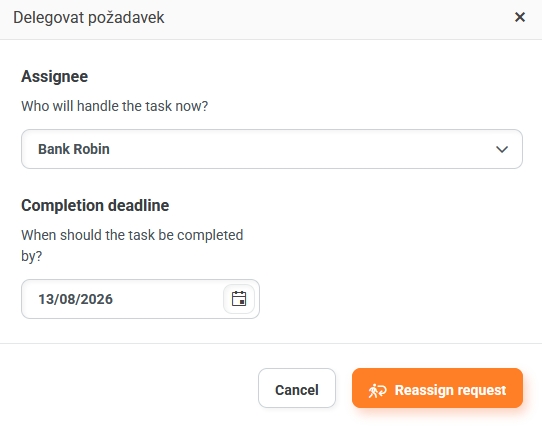Click the 13/08/2026 date text
This screenshot has height=428, width=542.
tap(75, 299)
